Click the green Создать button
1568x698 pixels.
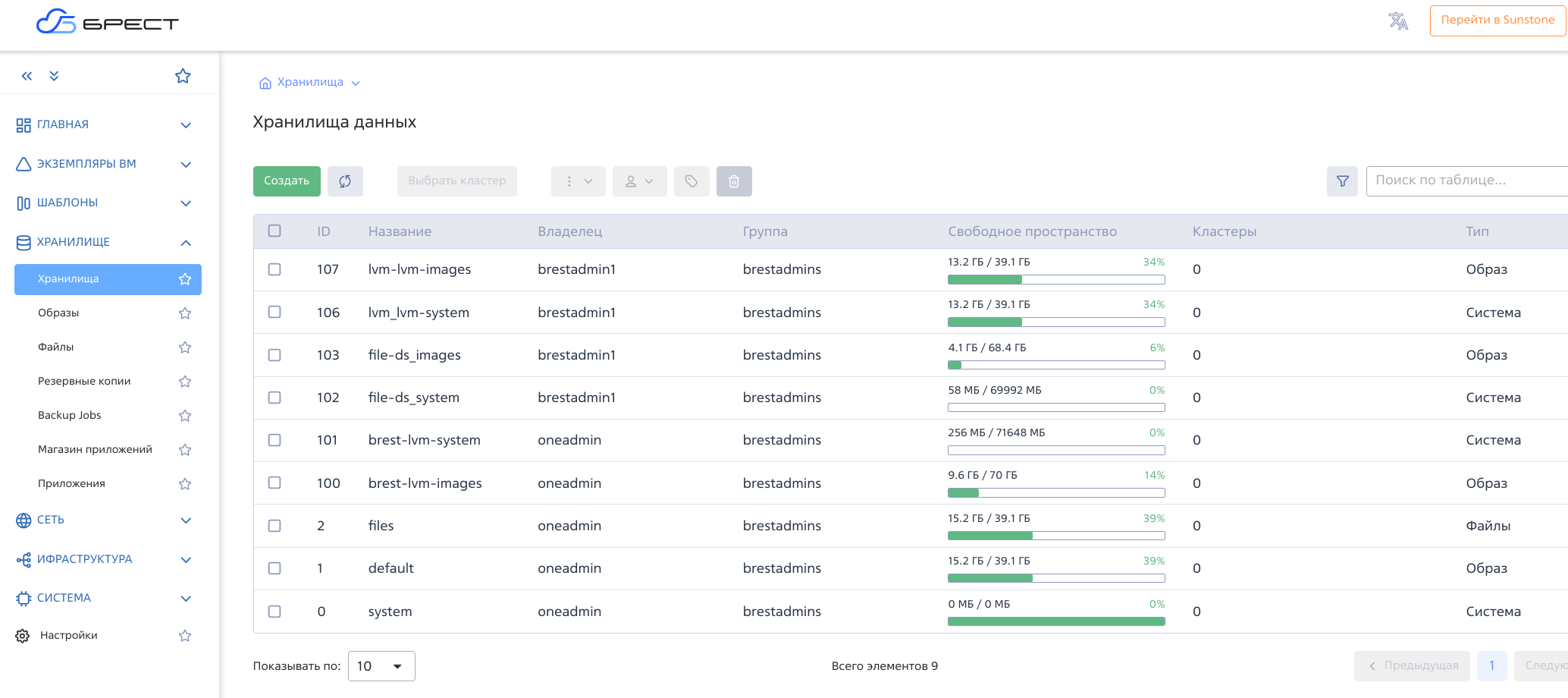(287, 181)
